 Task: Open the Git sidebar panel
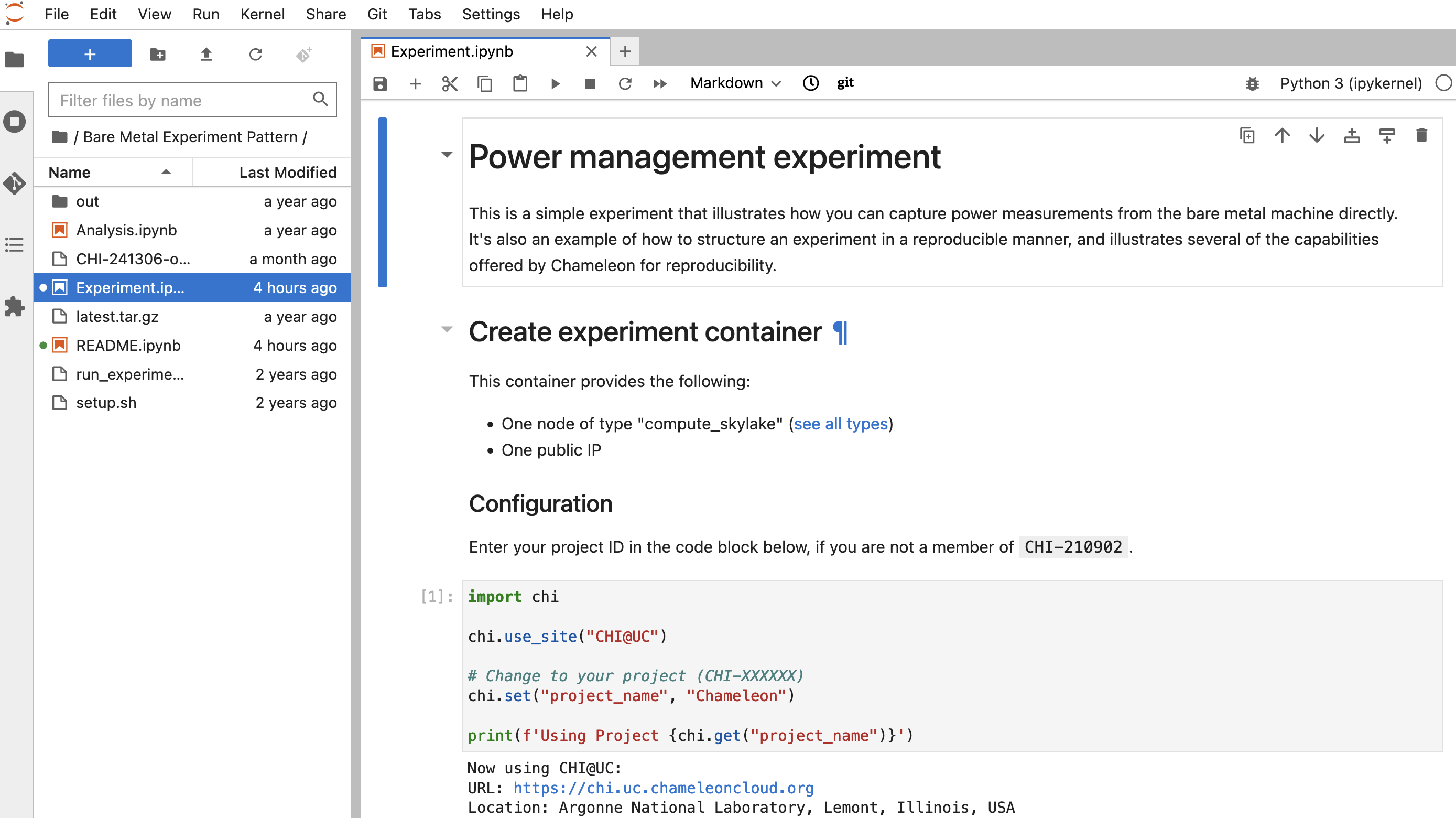(x=15, y=183)
